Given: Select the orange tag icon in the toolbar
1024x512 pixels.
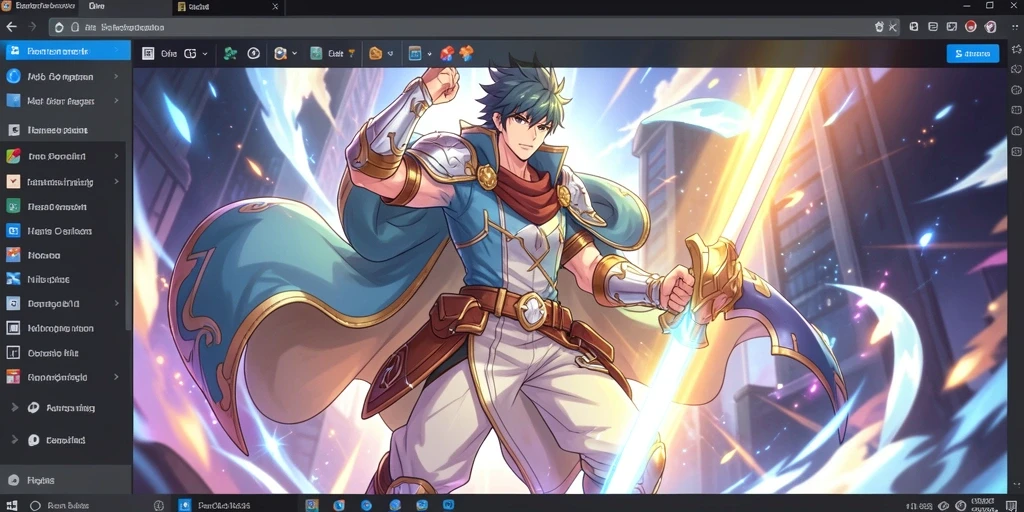Looking at the screenshot, I should 376,54.
